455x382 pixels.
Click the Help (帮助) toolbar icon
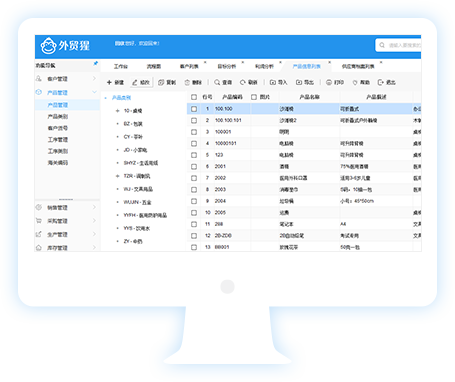pos(355,82)
